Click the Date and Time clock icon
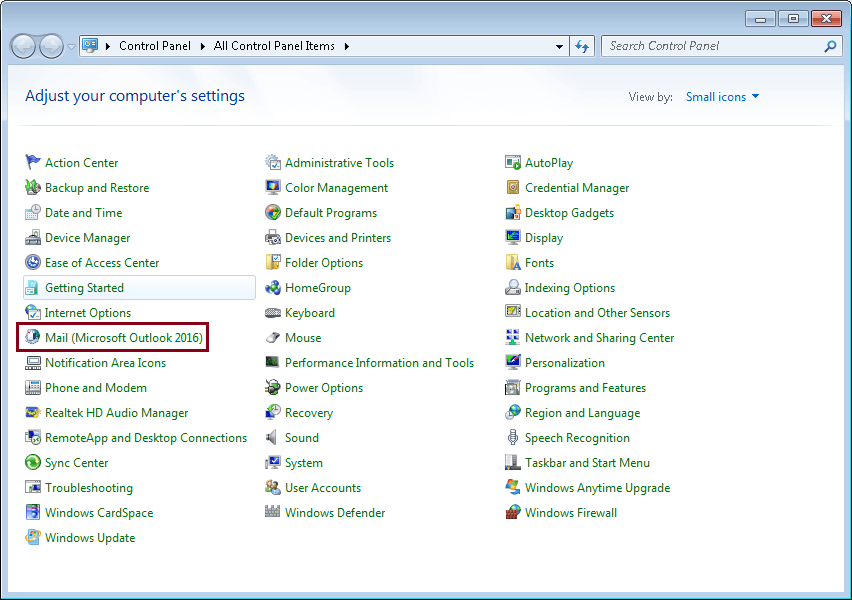This screenshot has width=852, height=600. tap(33, 212)
